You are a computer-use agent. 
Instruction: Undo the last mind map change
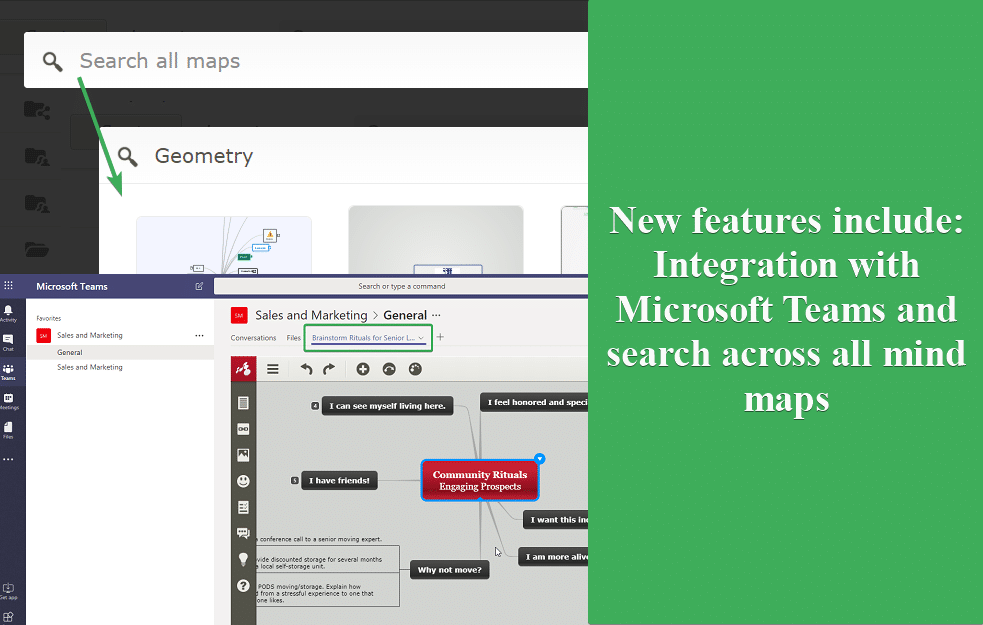[x=308, y=369]
